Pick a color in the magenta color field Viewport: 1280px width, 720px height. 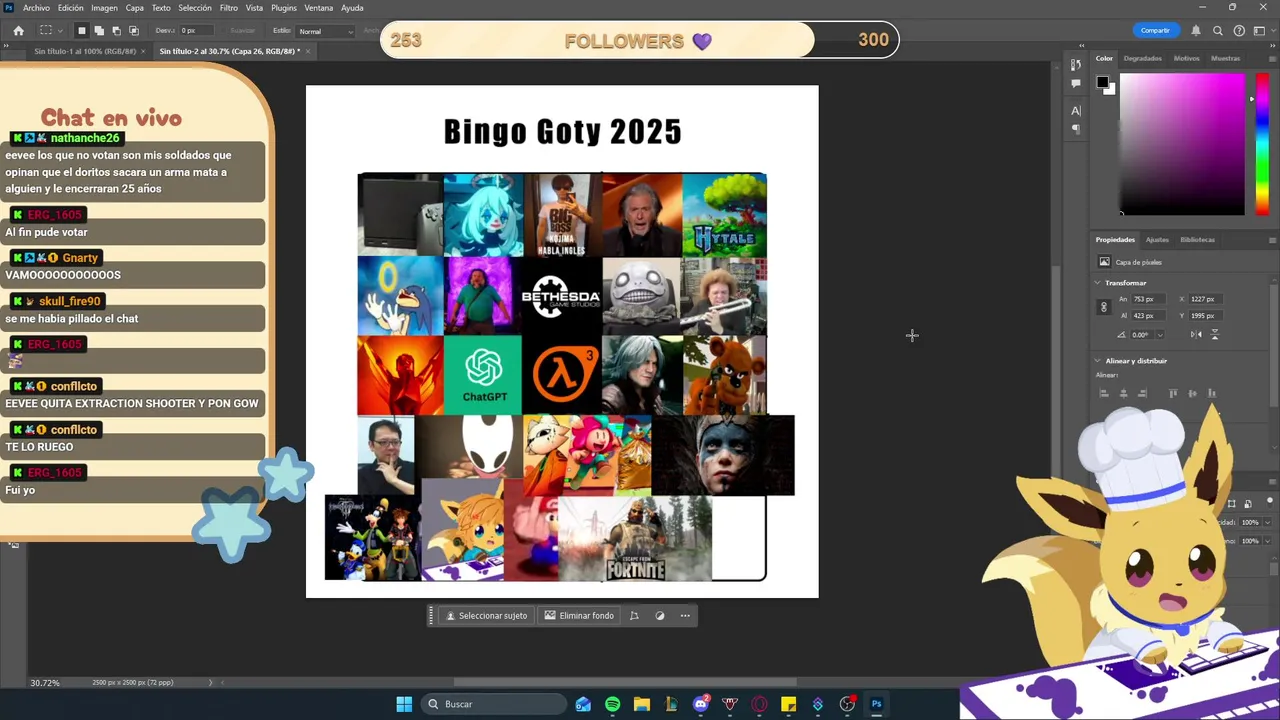[1182, 143]
